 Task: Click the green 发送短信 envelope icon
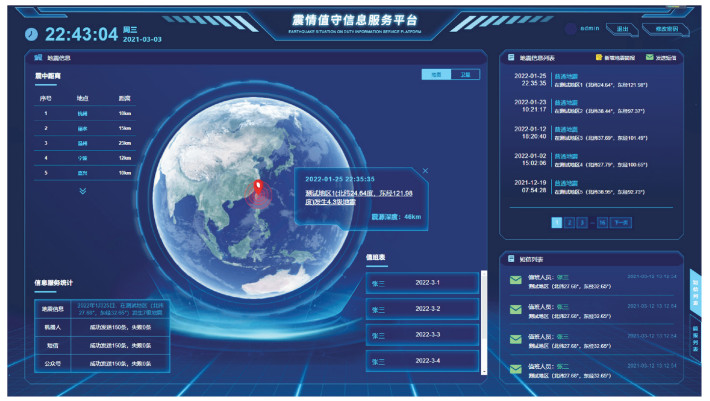tap(649, 58)
